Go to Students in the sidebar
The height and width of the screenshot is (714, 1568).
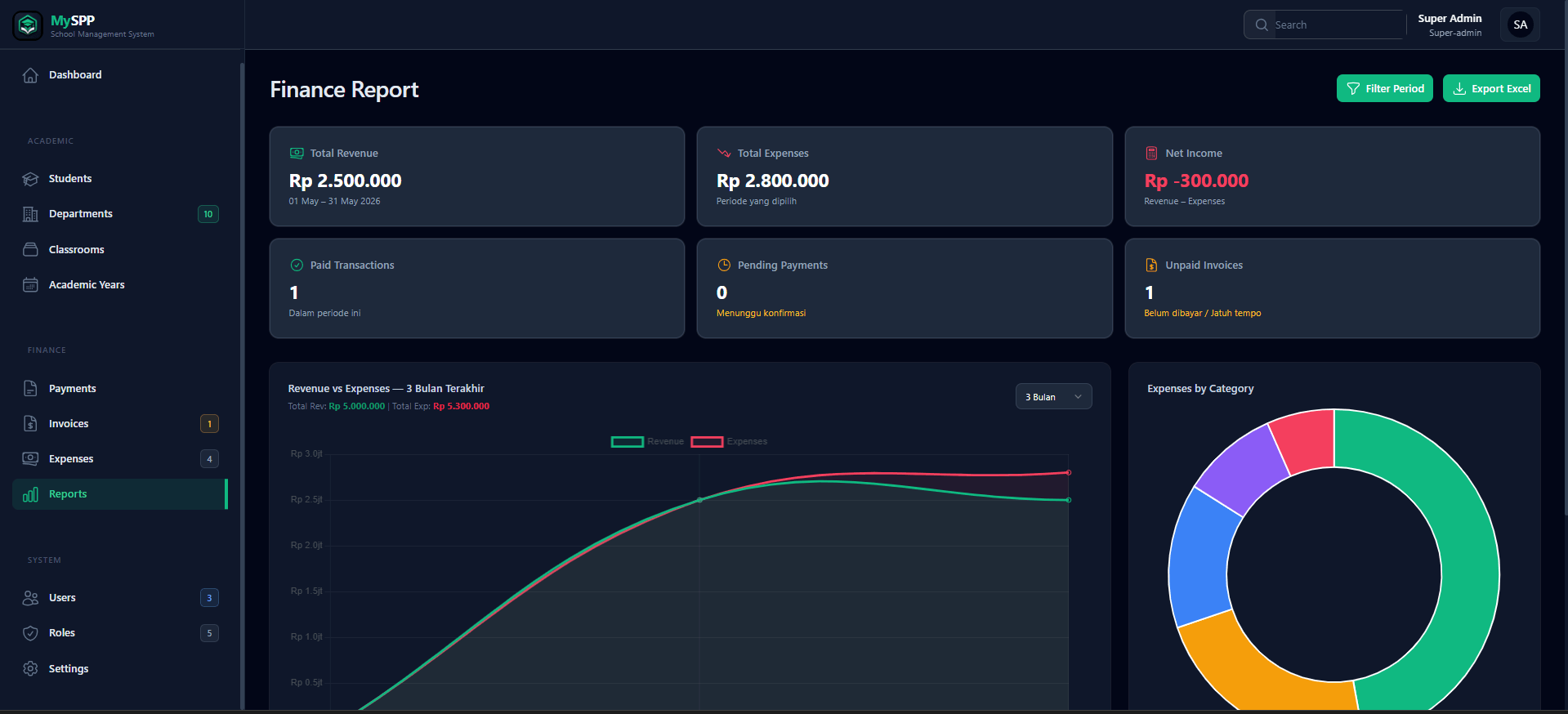pyautogui.click(x=120, y=179)
